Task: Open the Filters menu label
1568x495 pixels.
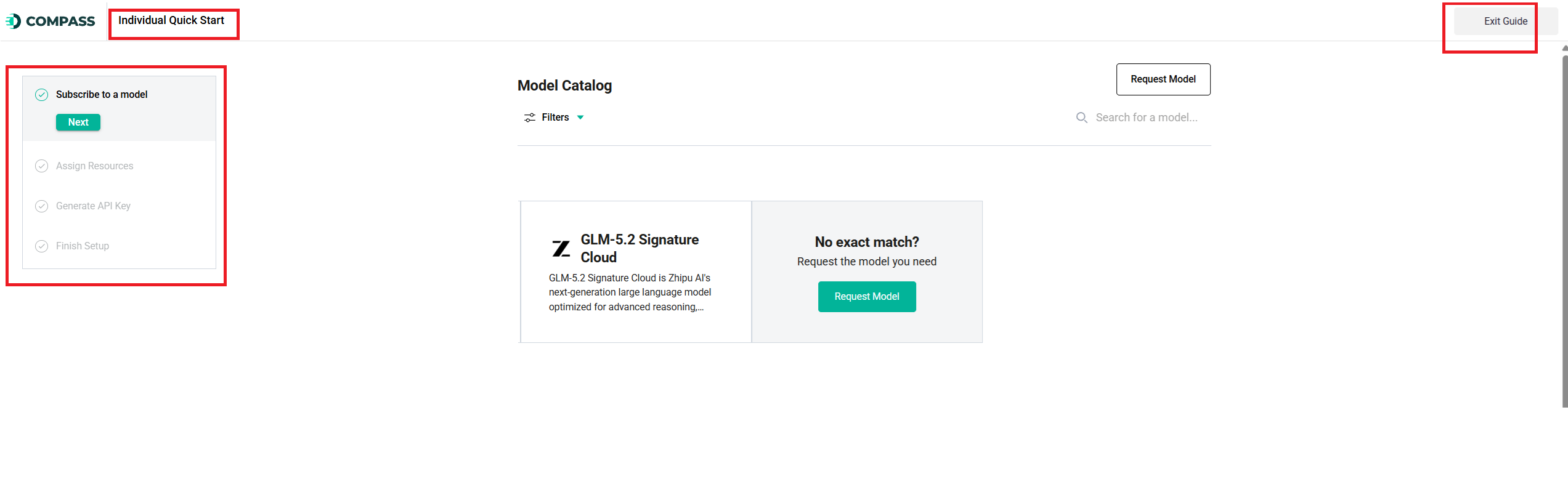Action: (555, 118)
